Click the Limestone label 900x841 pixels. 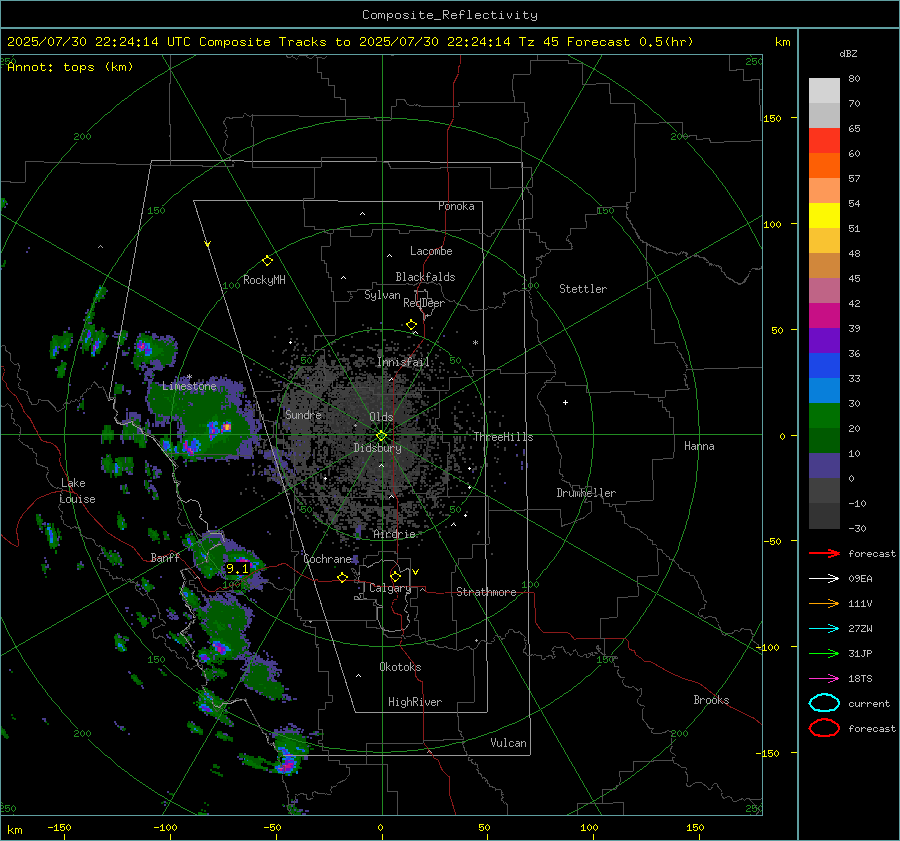click(x=189, y=386)
